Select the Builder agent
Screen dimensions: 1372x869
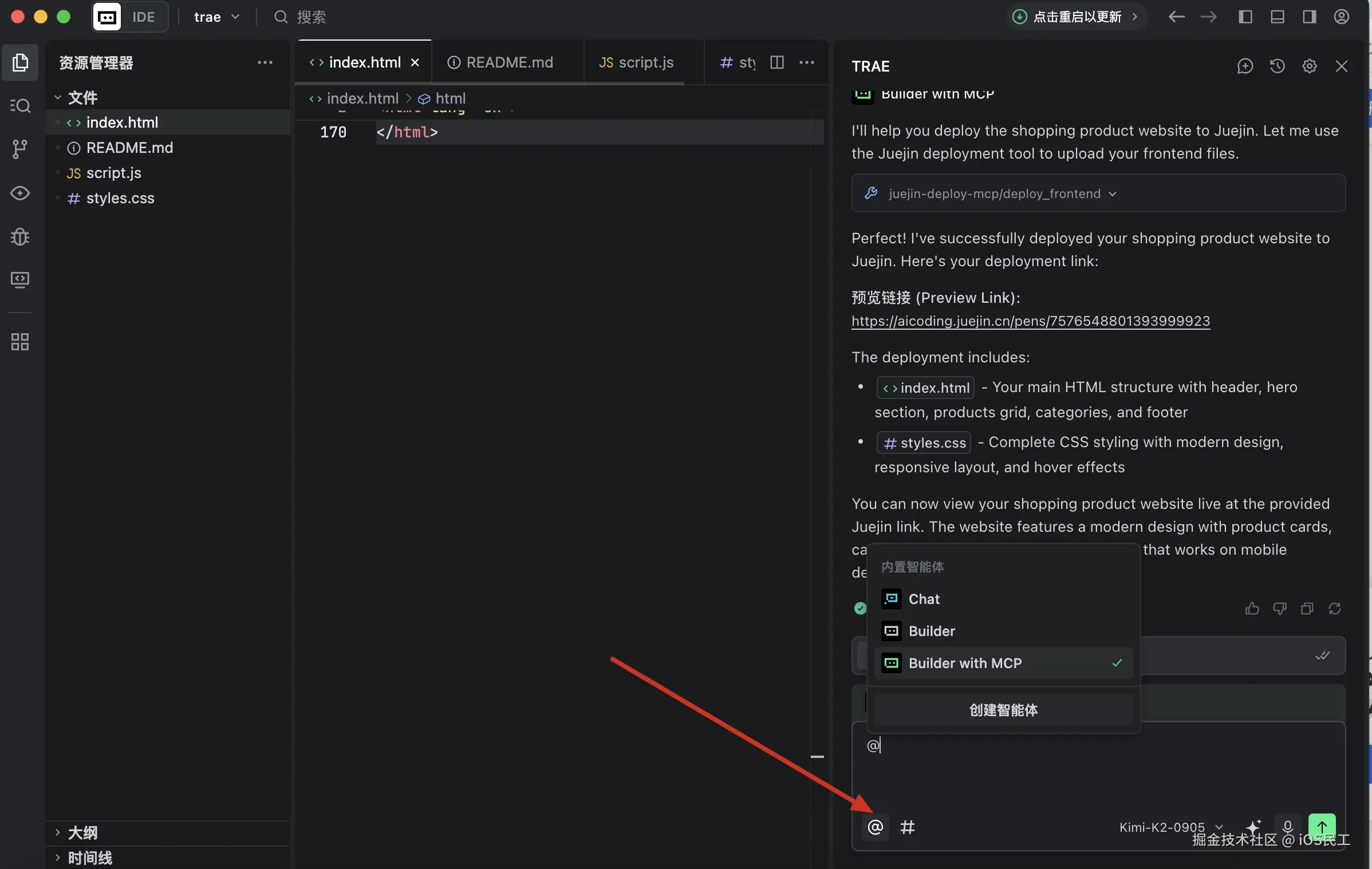pos(1003,631)
